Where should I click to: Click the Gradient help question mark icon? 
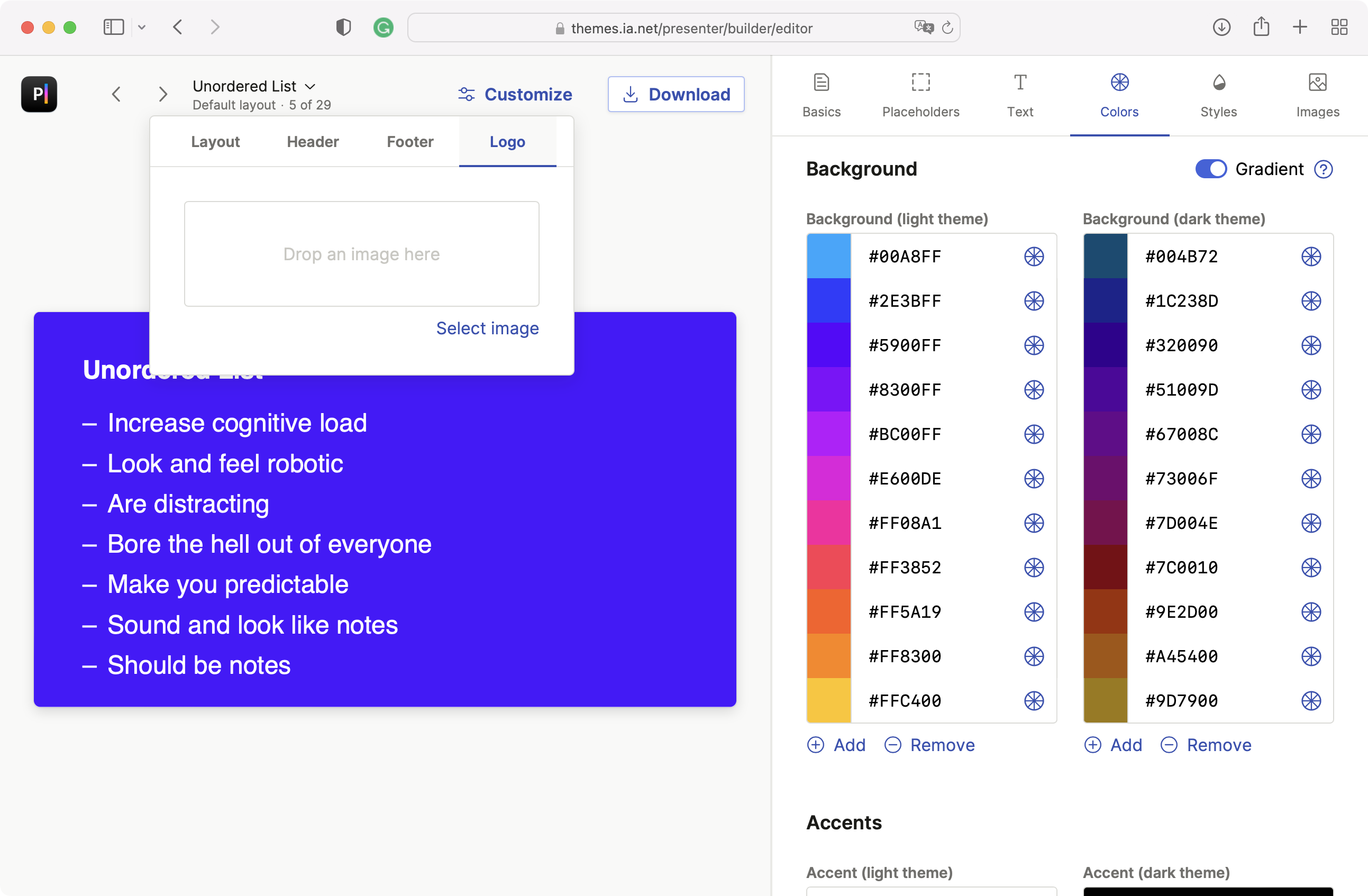(1323, 170)
